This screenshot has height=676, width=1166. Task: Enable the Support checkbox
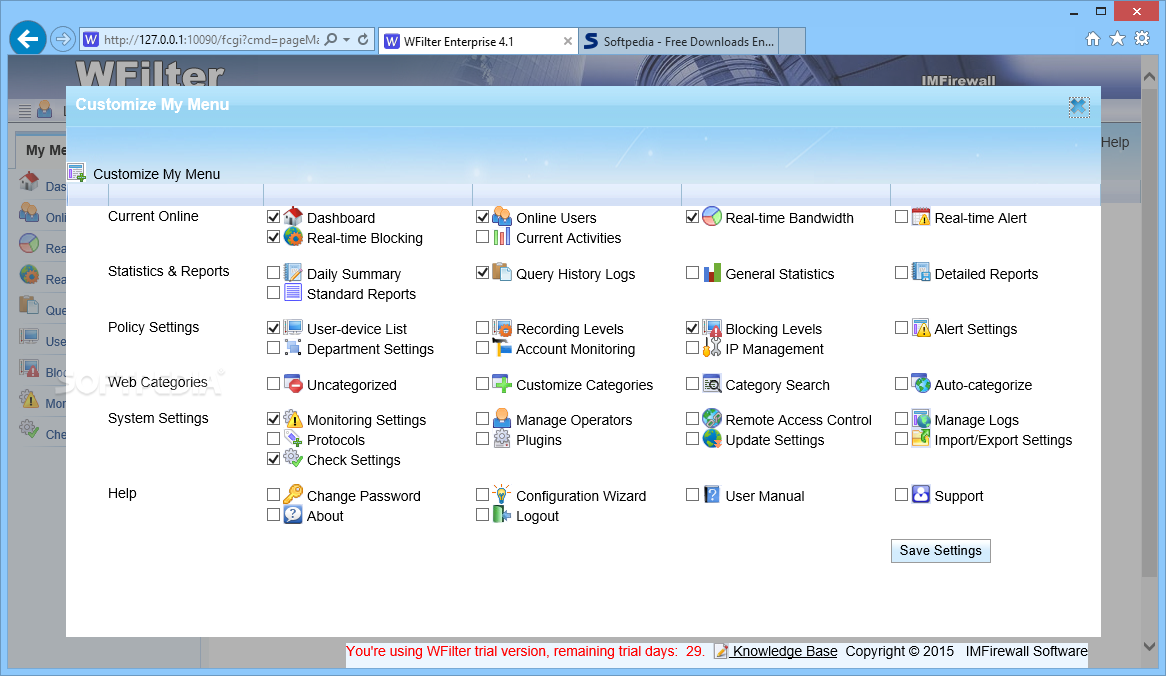point(901,495)
